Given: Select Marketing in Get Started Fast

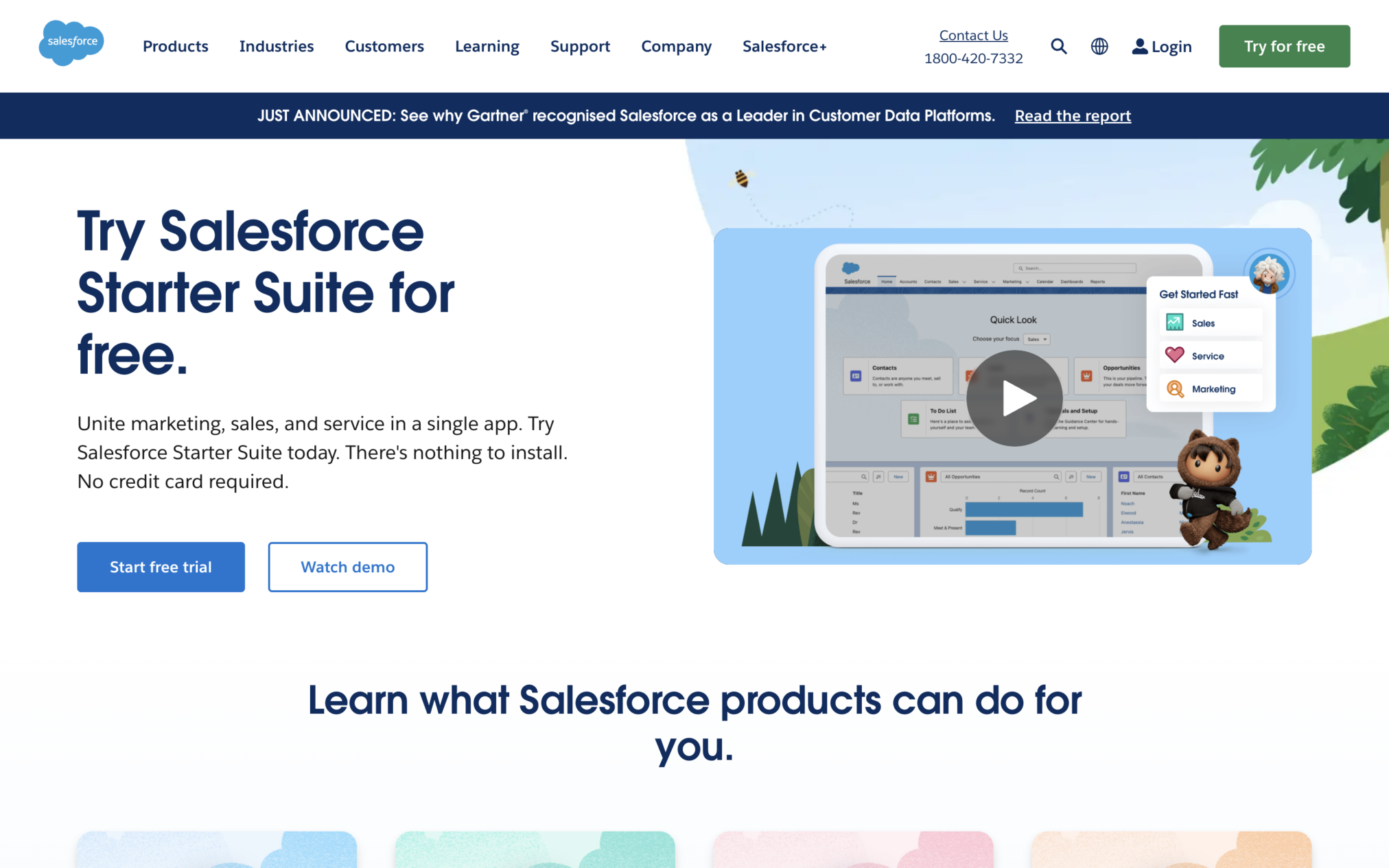Looking at the screenshot, I should coord(1211,388).
